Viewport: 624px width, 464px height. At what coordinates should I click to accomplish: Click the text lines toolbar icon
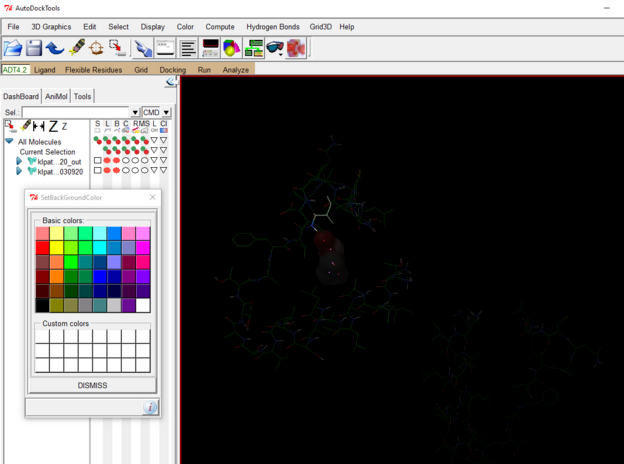(x=188, y=48)
